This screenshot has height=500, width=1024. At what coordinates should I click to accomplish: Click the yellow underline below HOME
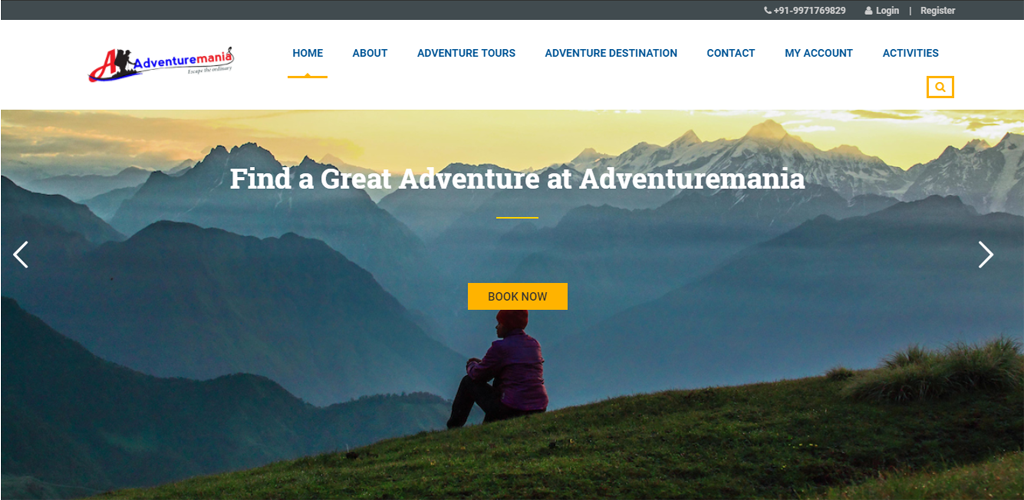308,76
